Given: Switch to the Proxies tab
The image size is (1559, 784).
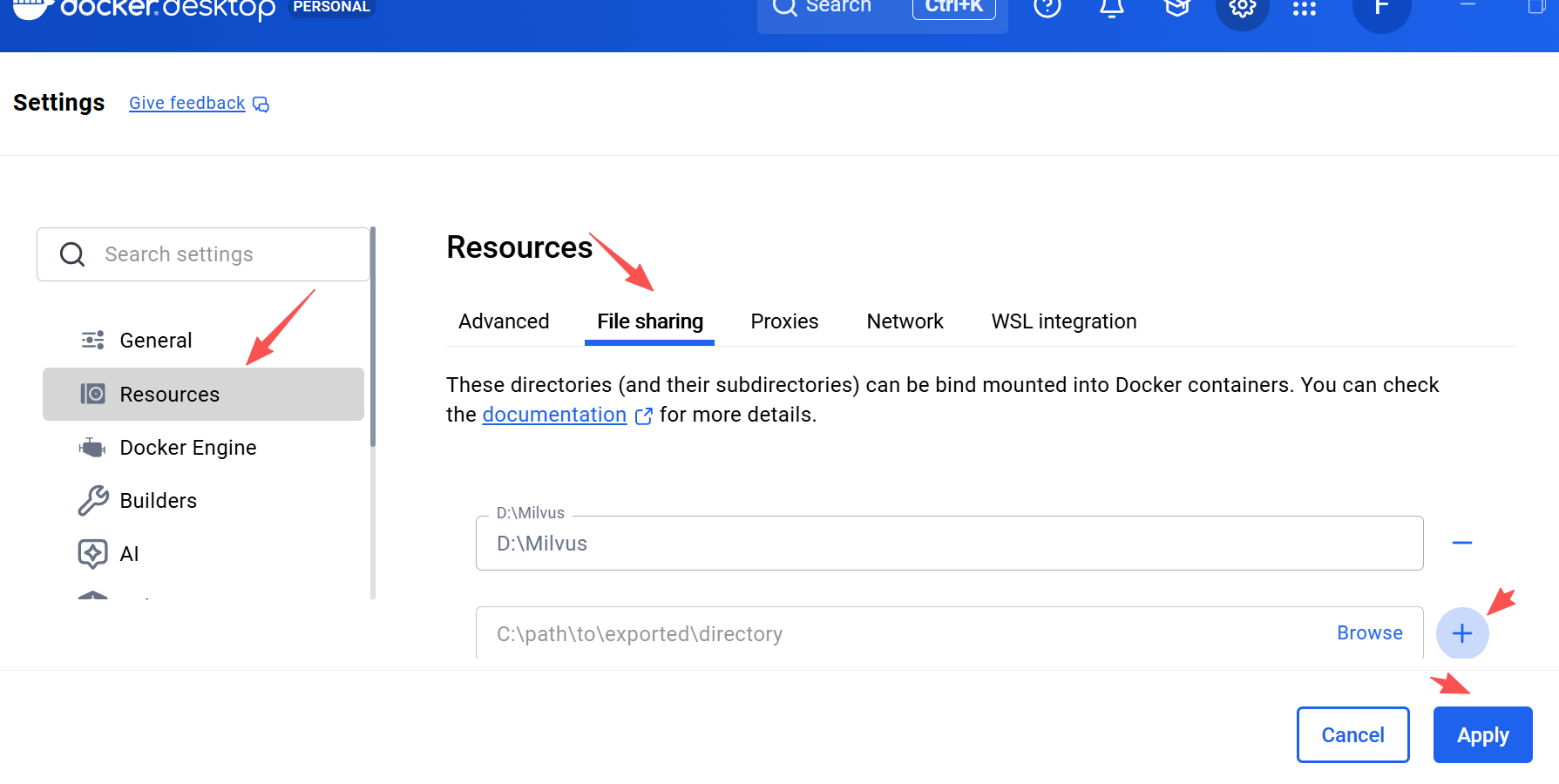Looking at the screenshot, I should point(784,321).
